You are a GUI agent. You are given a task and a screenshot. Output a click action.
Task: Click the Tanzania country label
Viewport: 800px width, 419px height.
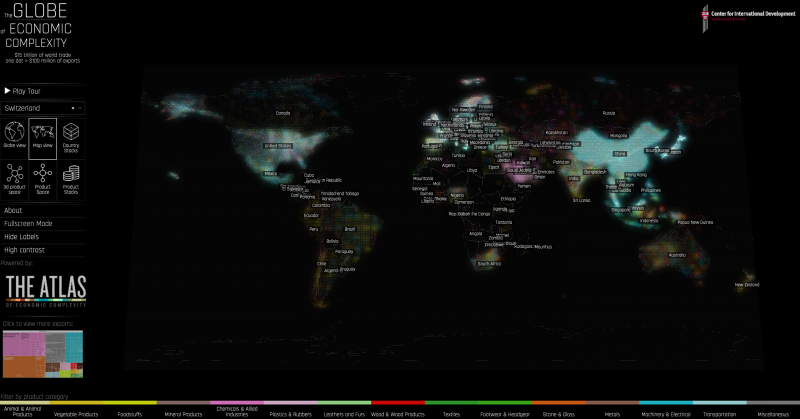pos(504,223)
